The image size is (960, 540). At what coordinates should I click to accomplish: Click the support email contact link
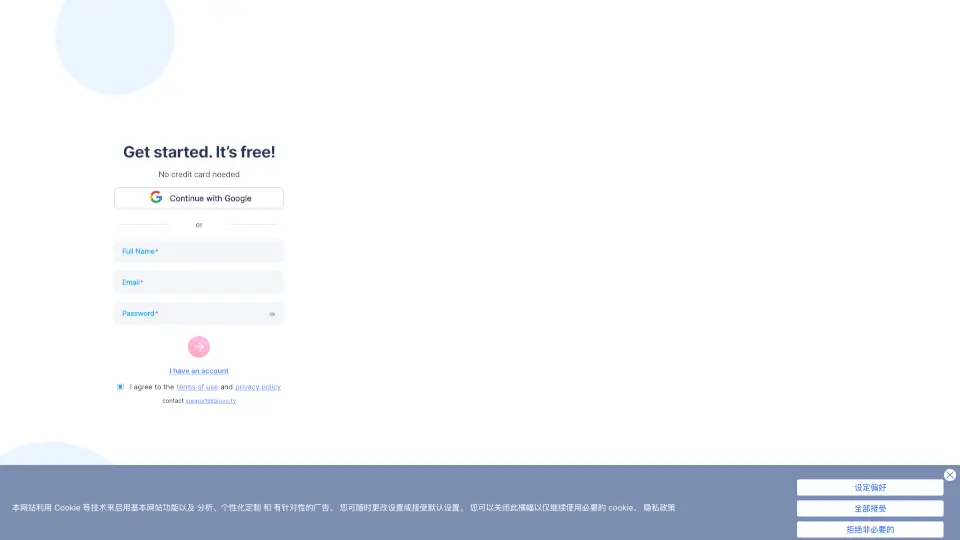point(211,401)
